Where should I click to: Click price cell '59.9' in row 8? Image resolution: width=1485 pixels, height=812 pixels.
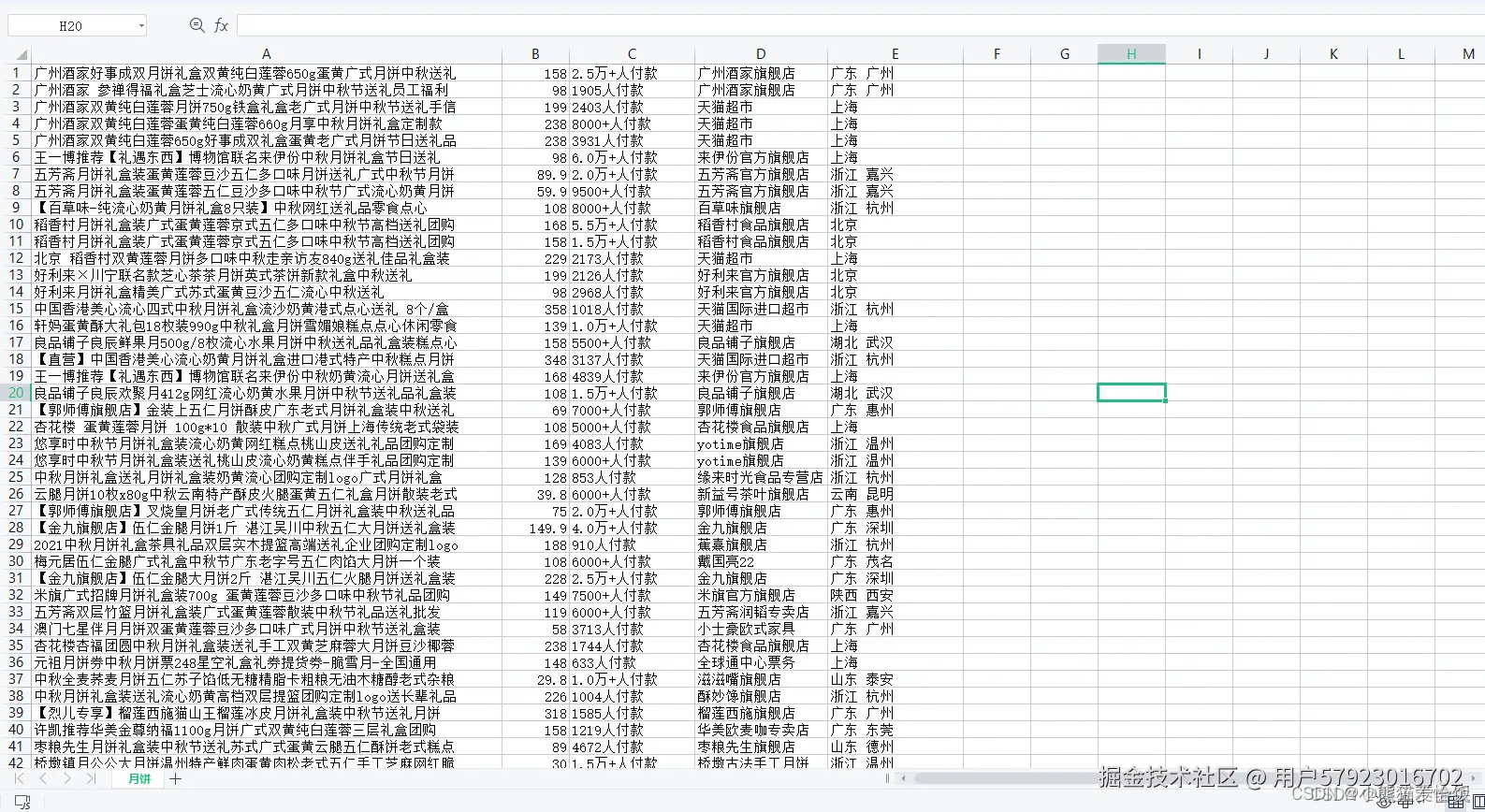535,191
